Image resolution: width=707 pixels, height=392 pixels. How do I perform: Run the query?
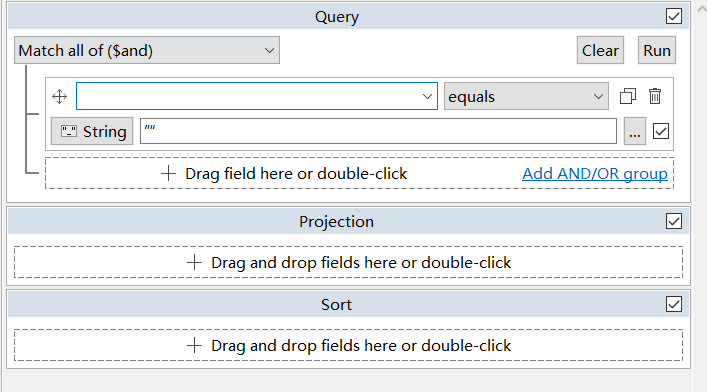tap(656, 50)
